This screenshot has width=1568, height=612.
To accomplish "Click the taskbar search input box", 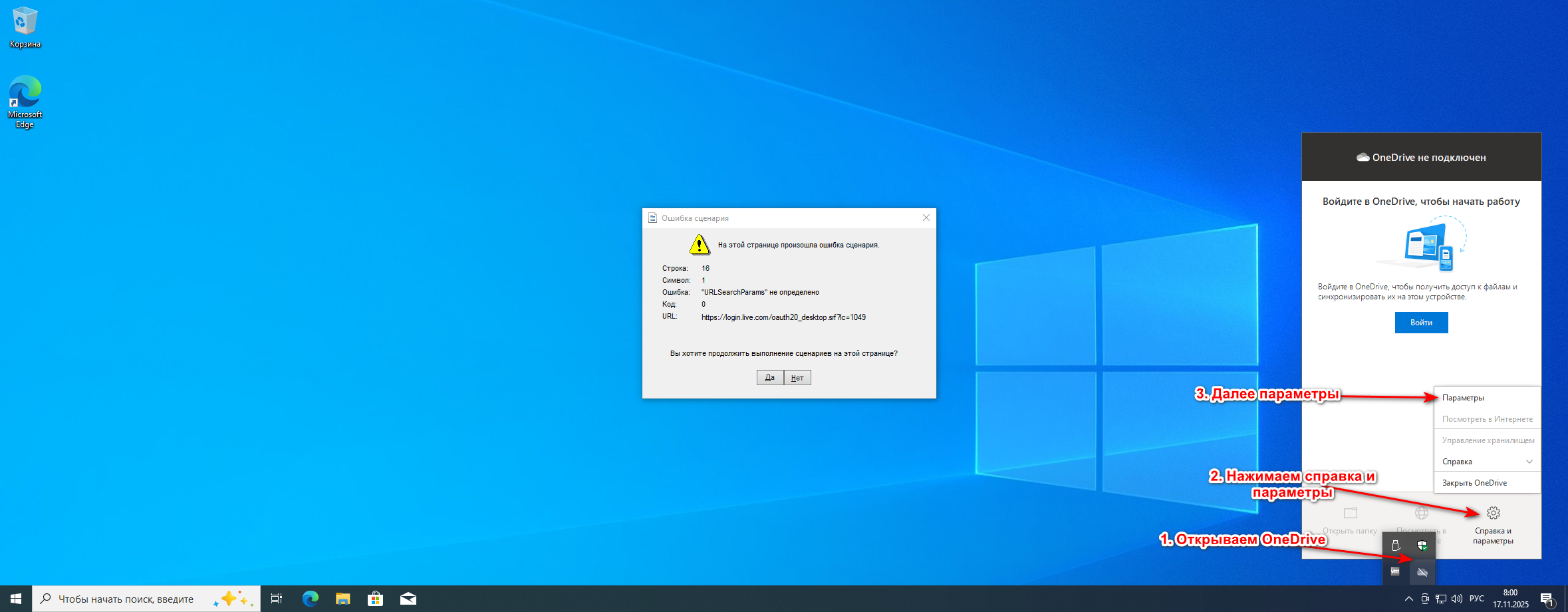I will pyautogui.click(x=126, y=599).
